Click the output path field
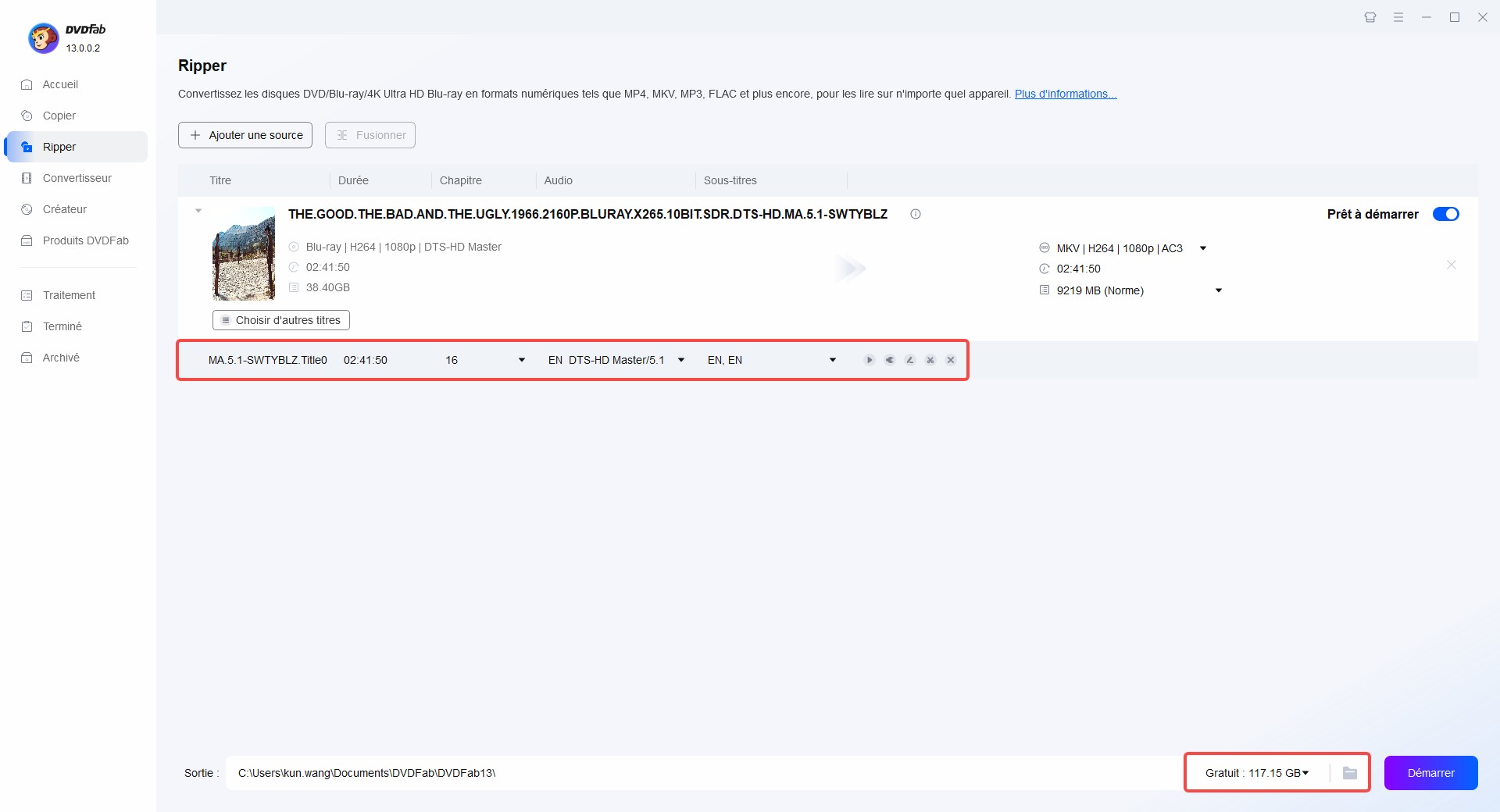Viewport: 1500px width, 812px height. [x=703, y=773]
